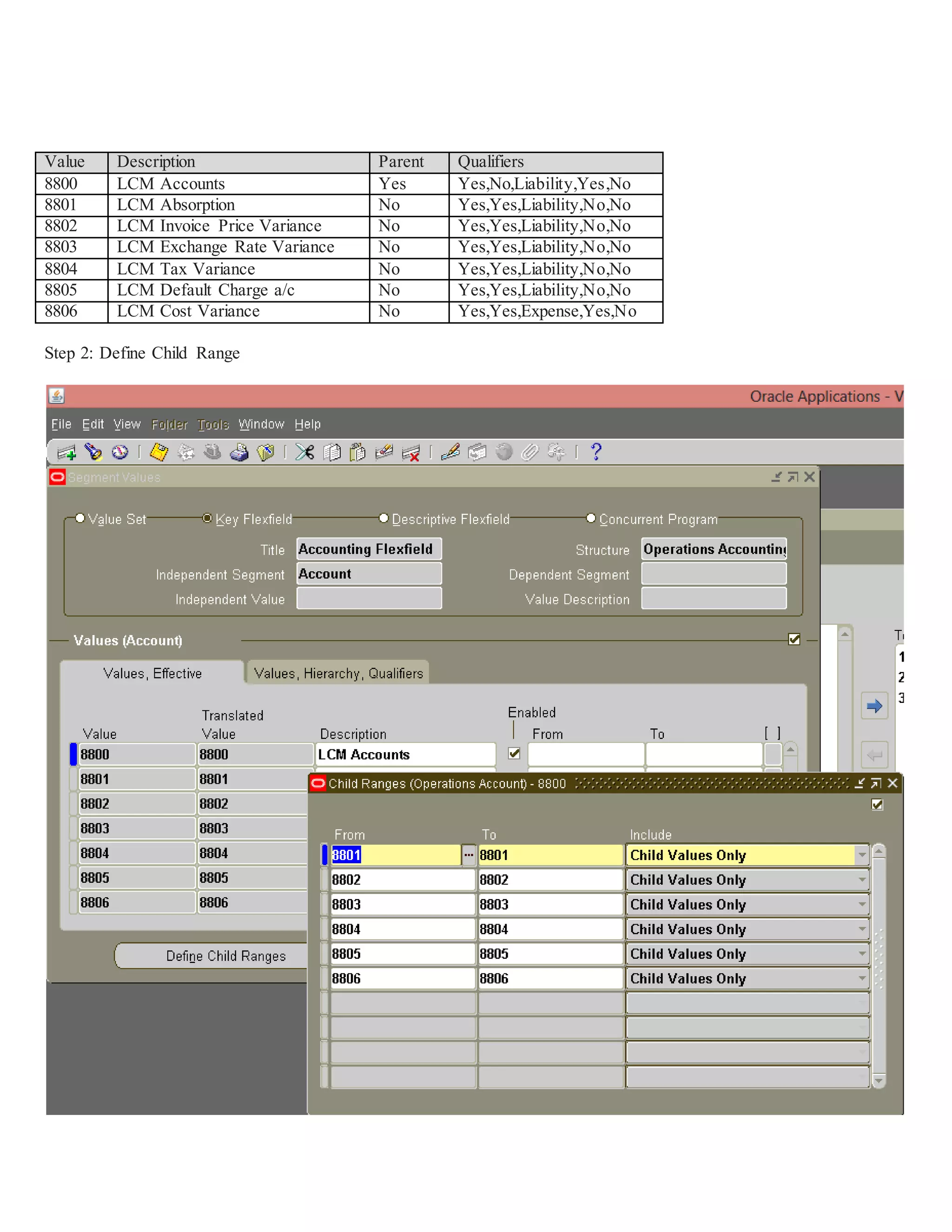
Task: Open the Include dropdown for range 8802
Action: (x=862, y=880)
